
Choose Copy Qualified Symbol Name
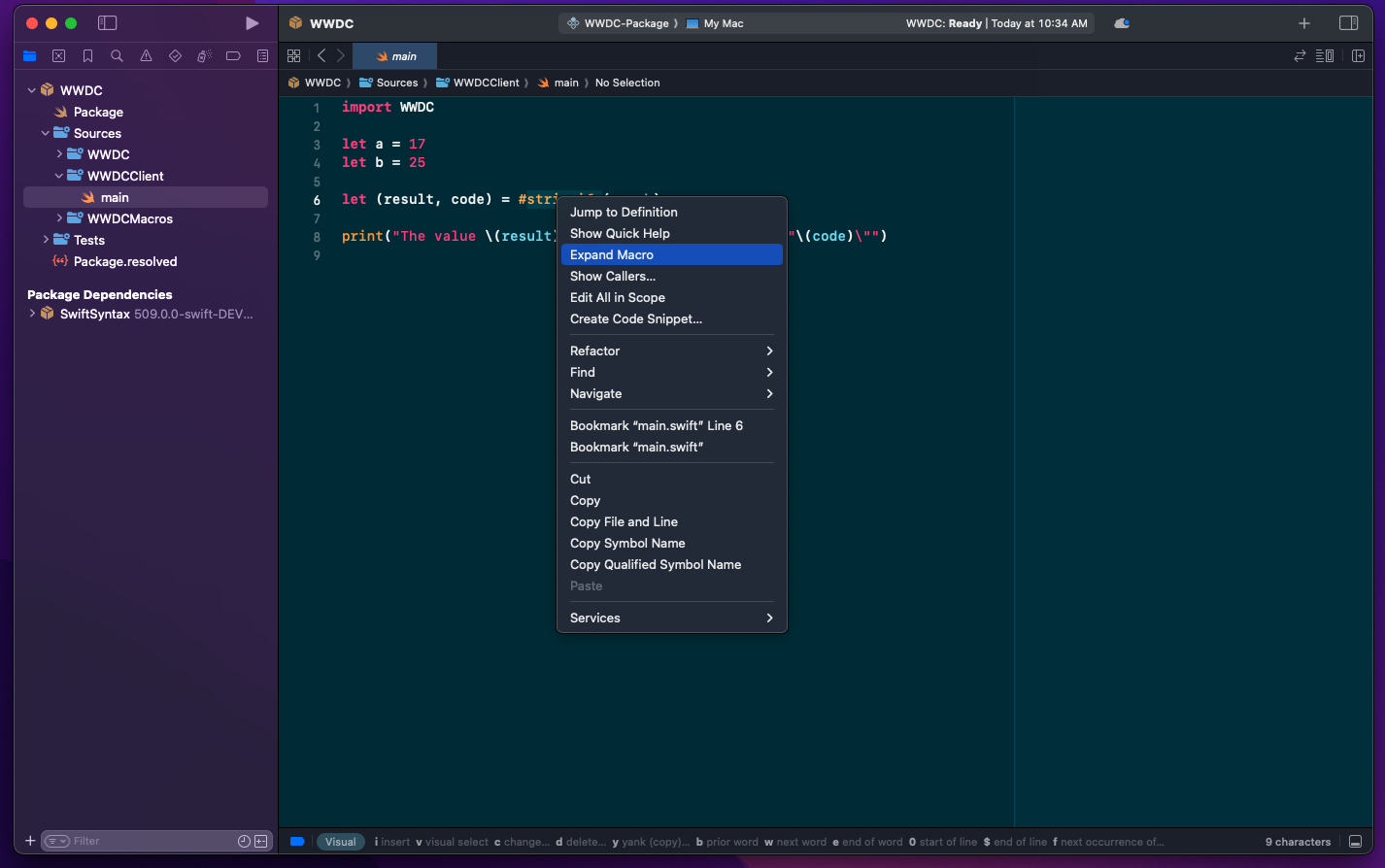pyautogui.click(x=672, y=564)
